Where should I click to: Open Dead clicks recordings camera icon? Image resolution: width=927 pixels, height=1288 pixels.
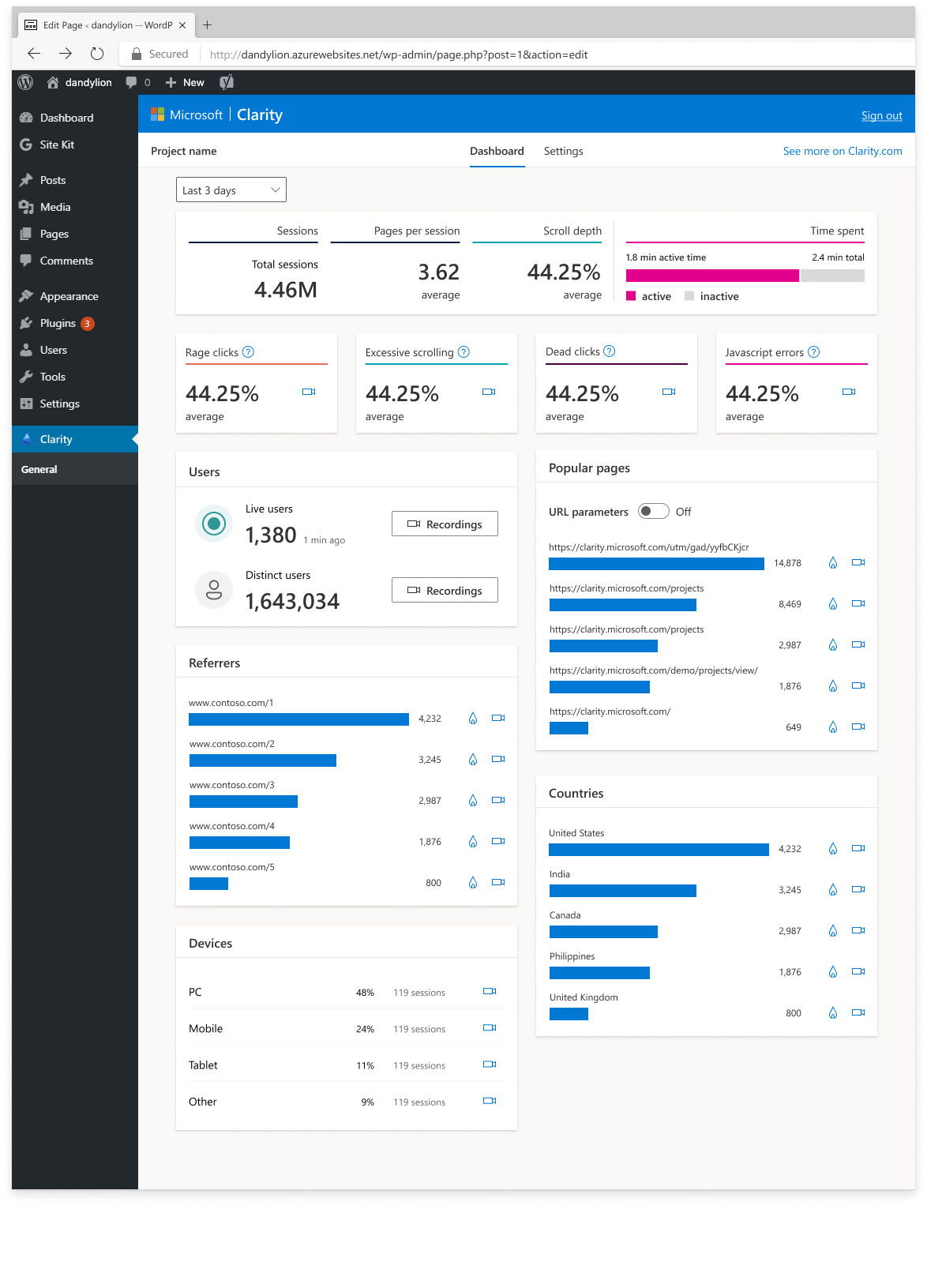669,392
